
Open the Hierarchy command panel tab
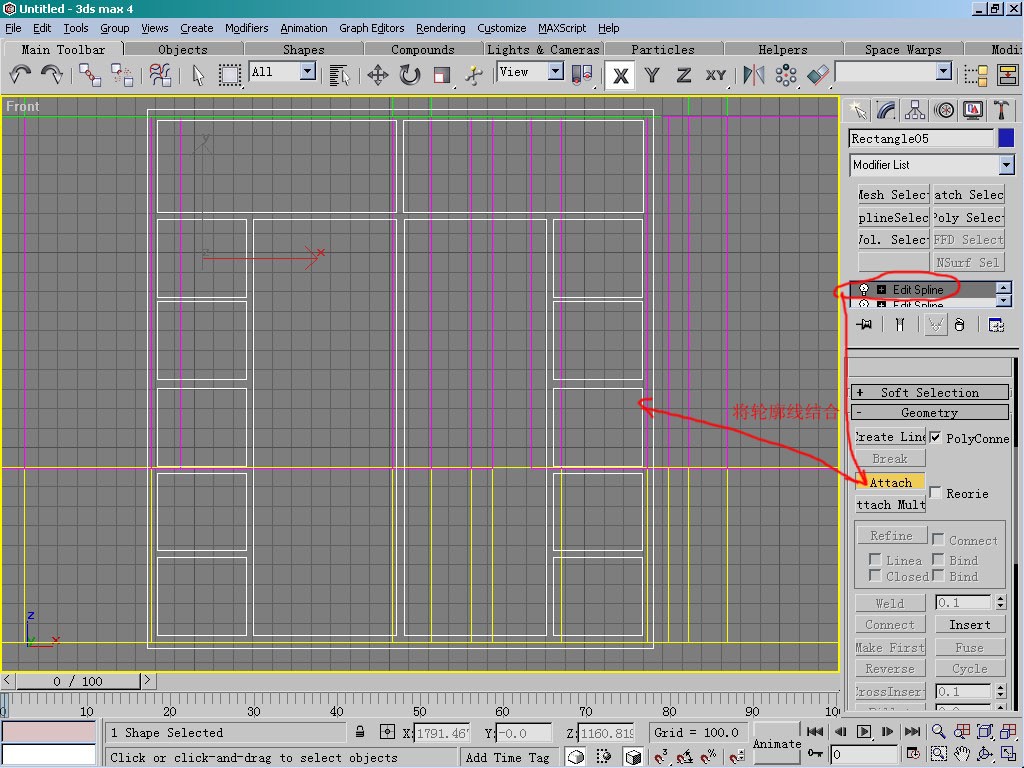tap(914, 110)
